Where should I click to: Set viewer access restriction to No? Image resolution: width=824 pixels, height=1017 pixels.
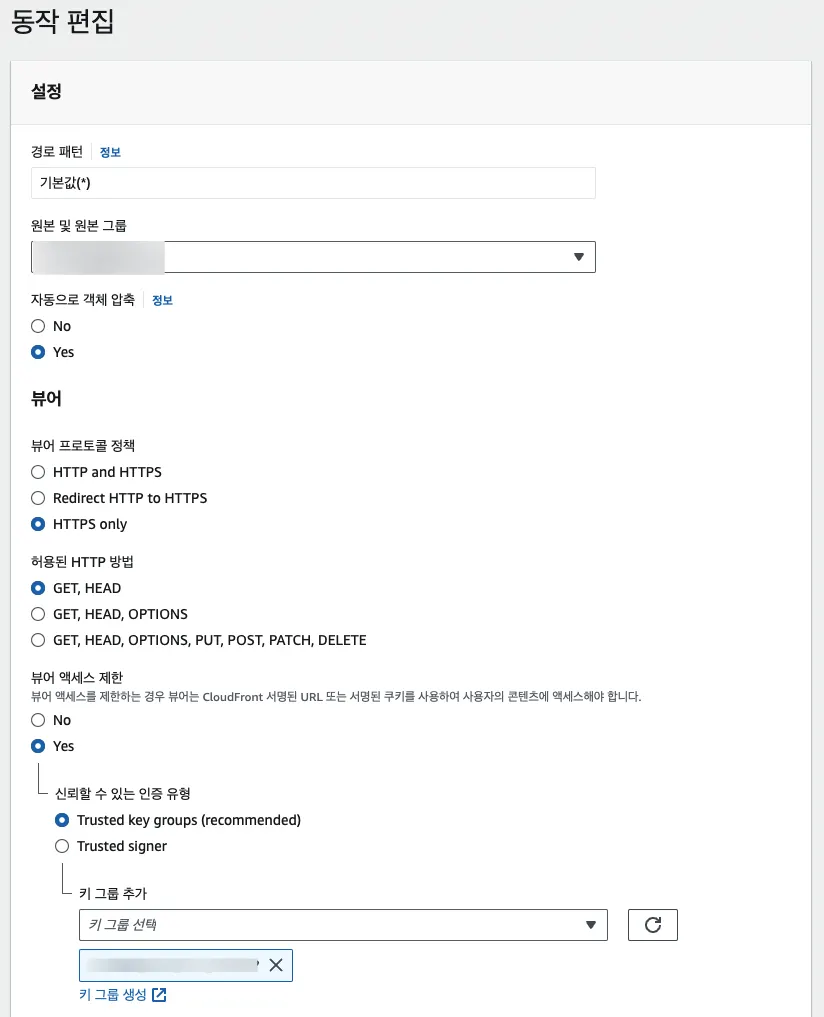click(x=38, y=720)
